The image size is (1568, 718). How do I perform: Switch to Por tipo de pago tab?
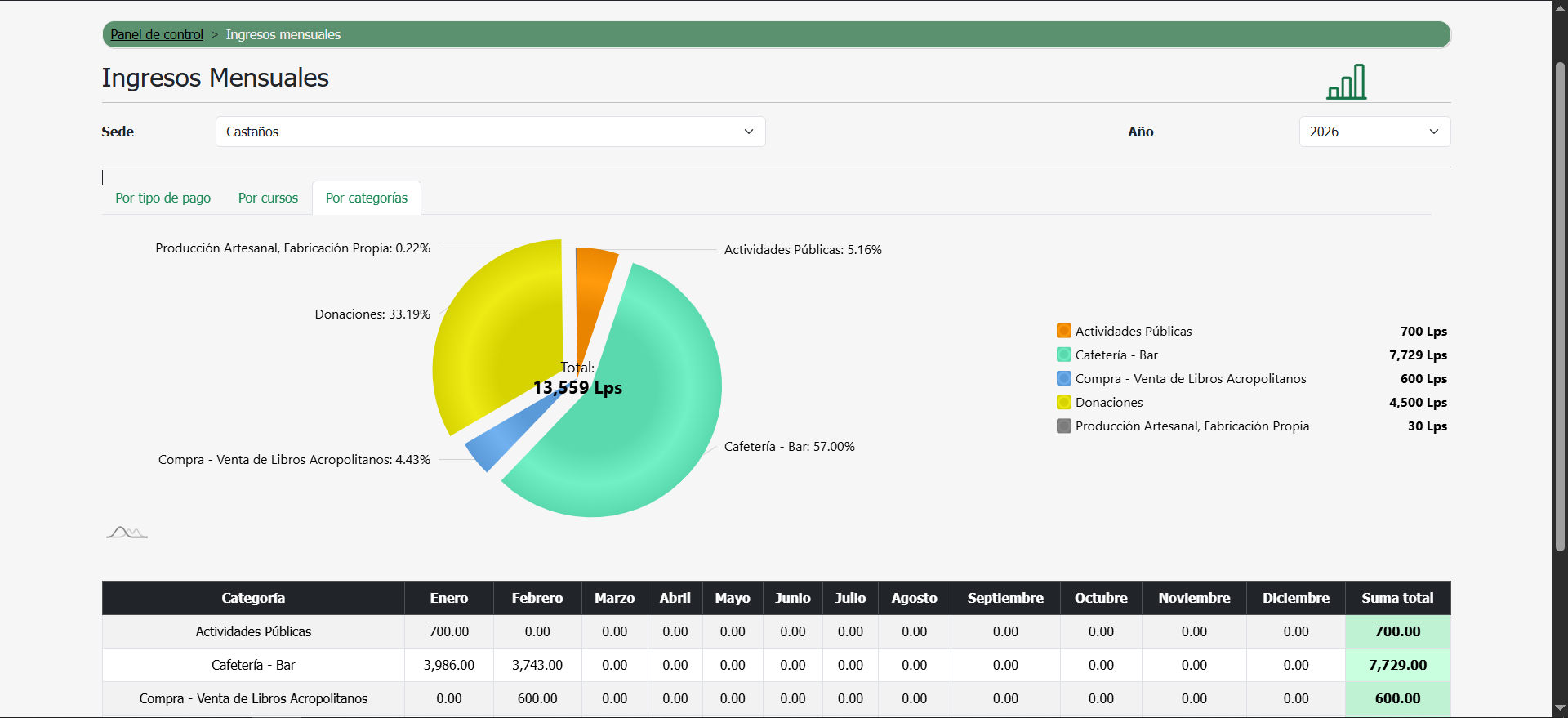click(163, 198)
